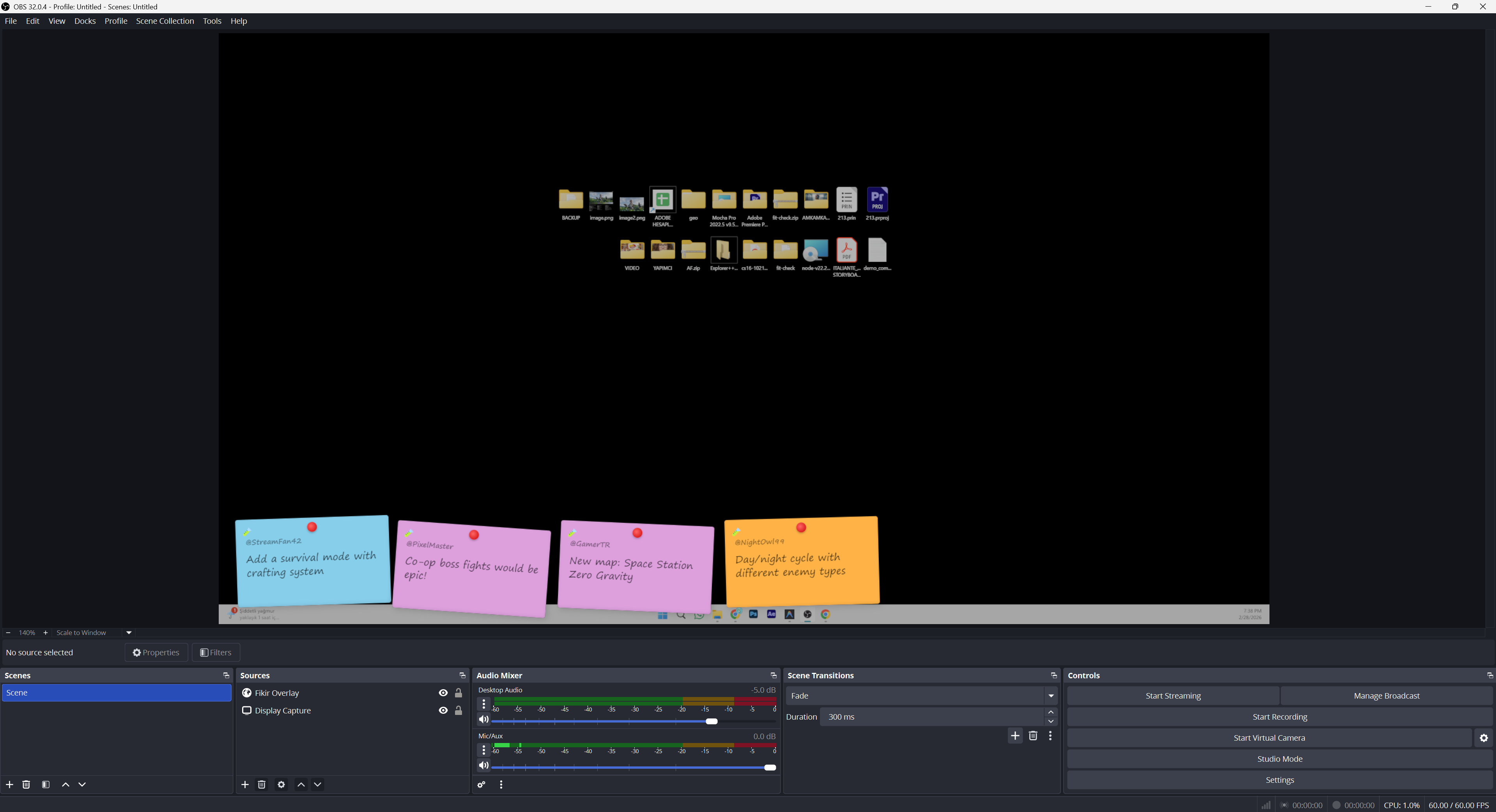Adjust Mic/Aux volume slider
The image size is (1496, 812).
point(634,768)
